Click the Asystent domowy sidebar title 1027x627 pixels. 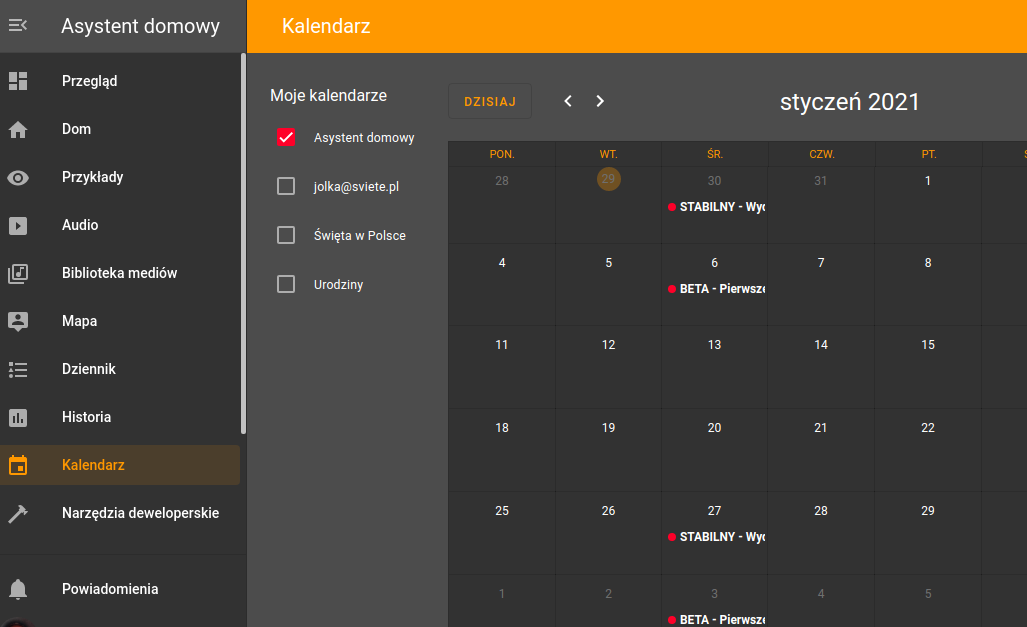[x=140, y=26]
